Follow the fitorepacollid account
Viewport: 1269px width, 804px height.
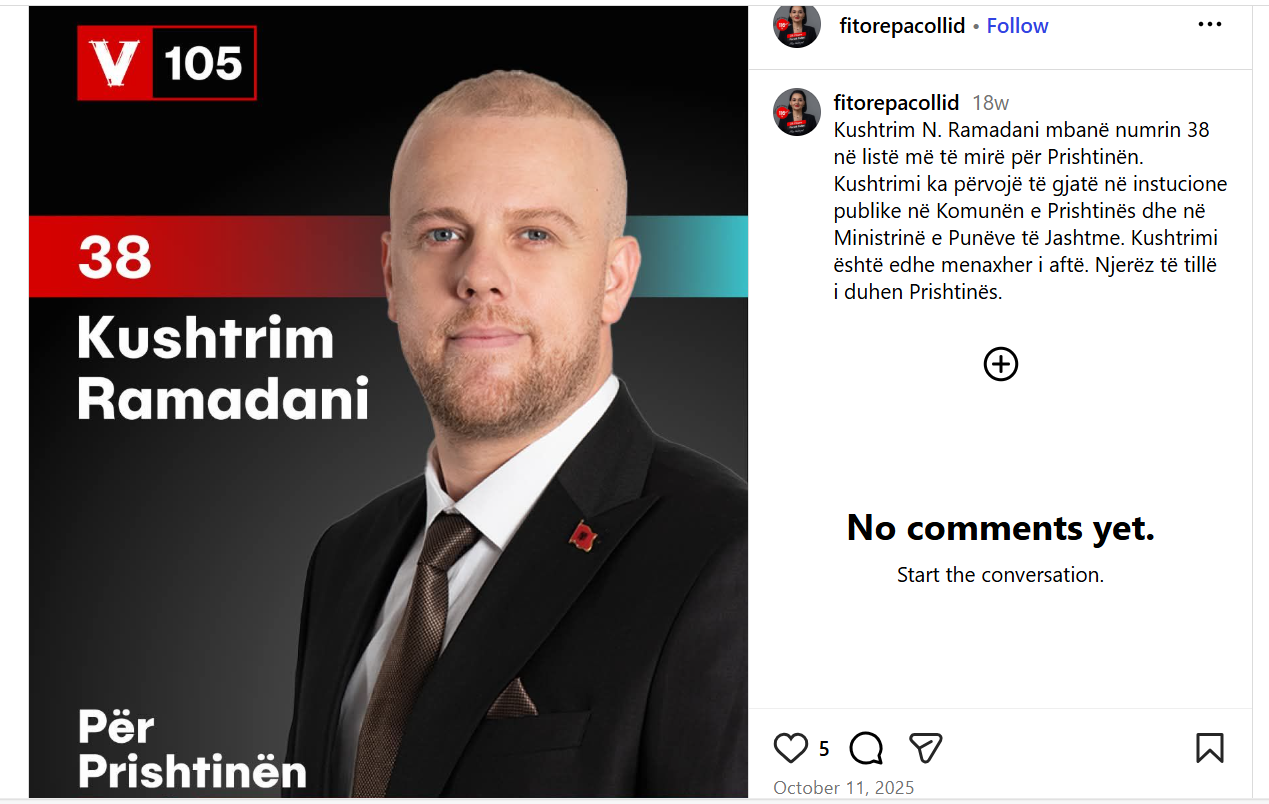tap(1017, 26)
